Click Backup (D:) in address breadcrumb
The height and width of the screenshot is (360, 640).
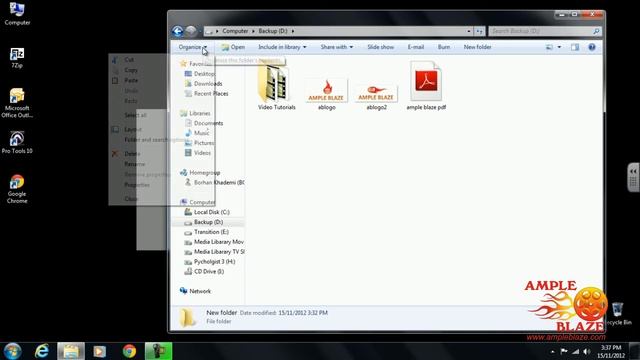tap(273, 31)
